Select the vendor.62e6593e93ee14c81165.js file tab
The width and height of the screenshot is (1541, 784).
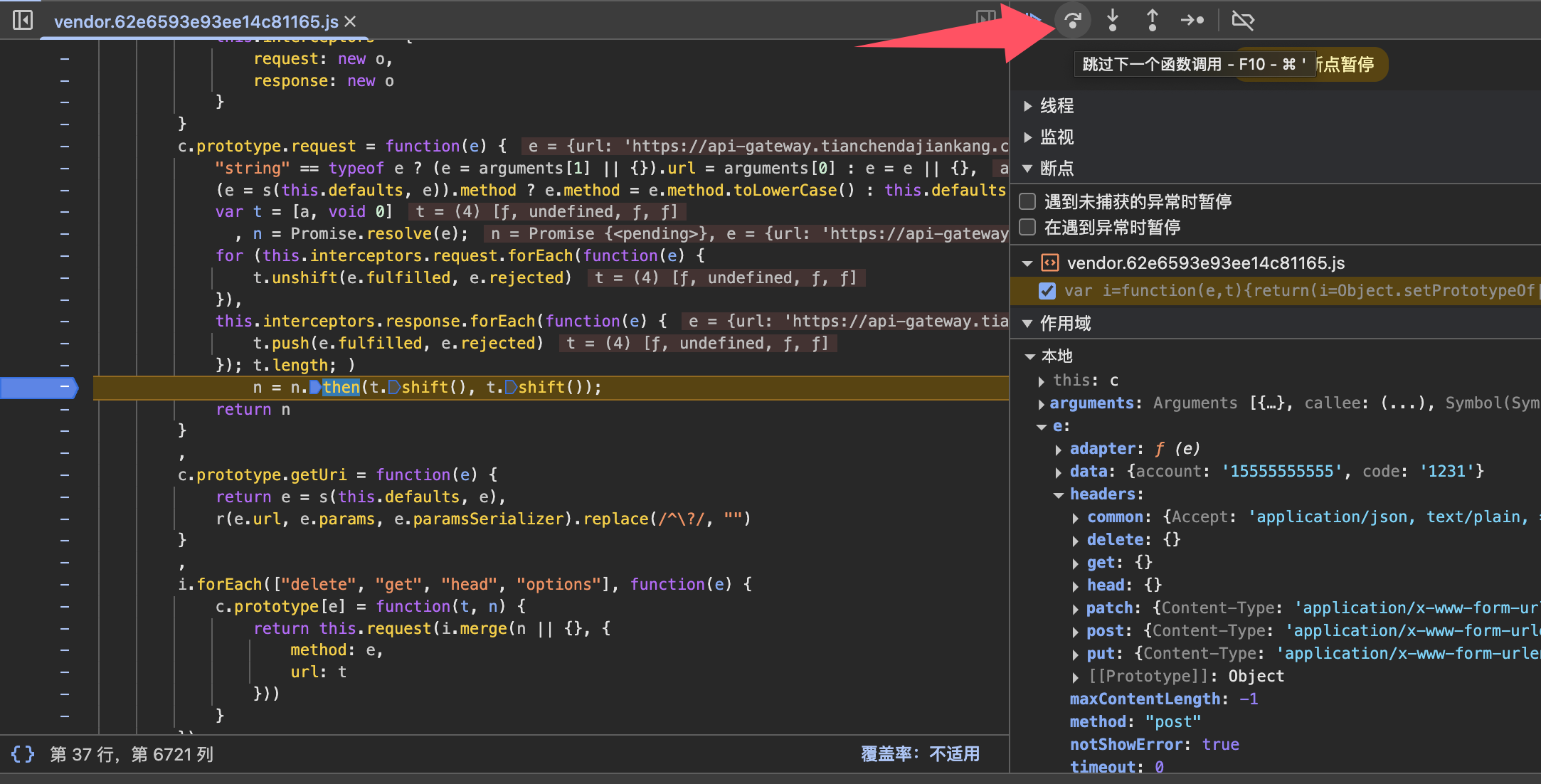pyautogui.click(x=196, y=22)
